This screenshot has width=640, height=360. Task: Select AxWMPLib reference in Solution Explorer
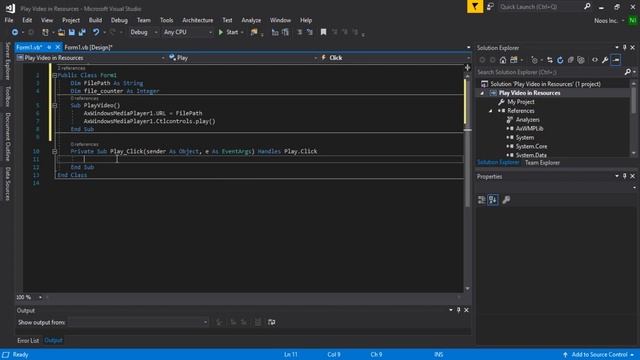coord(529,129)
